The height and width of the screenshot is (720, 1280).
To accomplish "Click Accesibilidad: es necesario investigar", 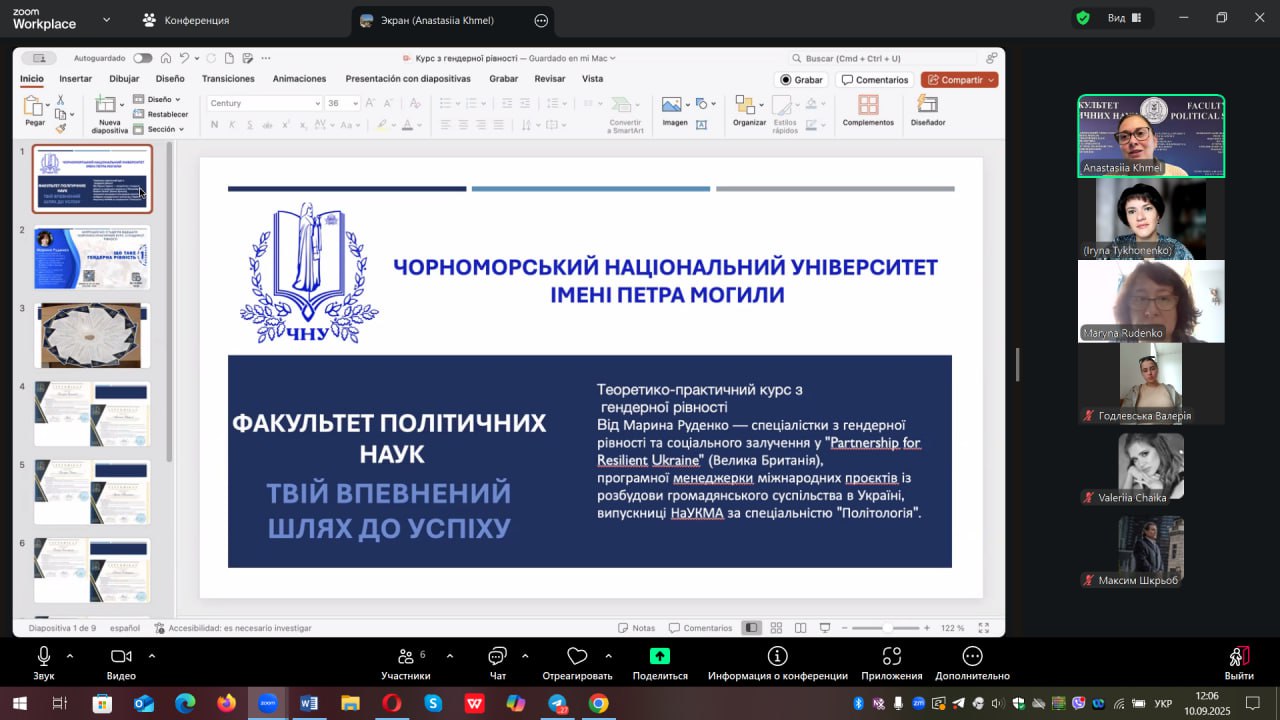I will (233, 628).
